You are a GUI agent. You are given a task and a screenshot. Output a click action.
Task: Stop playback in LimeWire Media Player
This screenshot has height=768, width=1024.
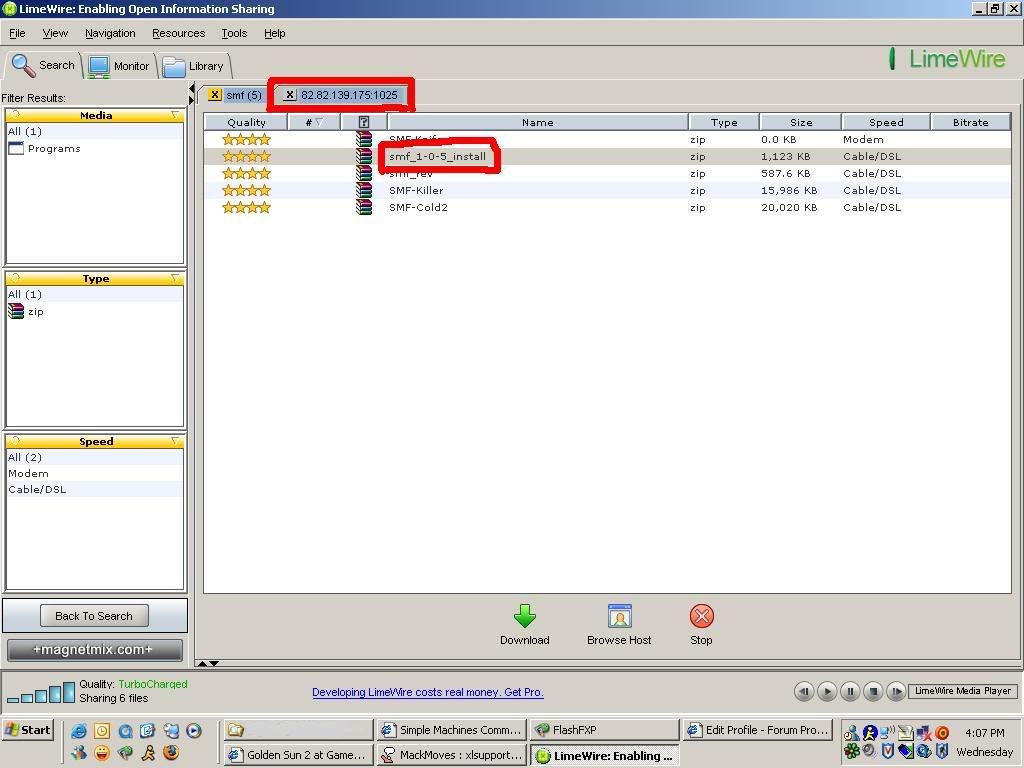tap(873, 691)
